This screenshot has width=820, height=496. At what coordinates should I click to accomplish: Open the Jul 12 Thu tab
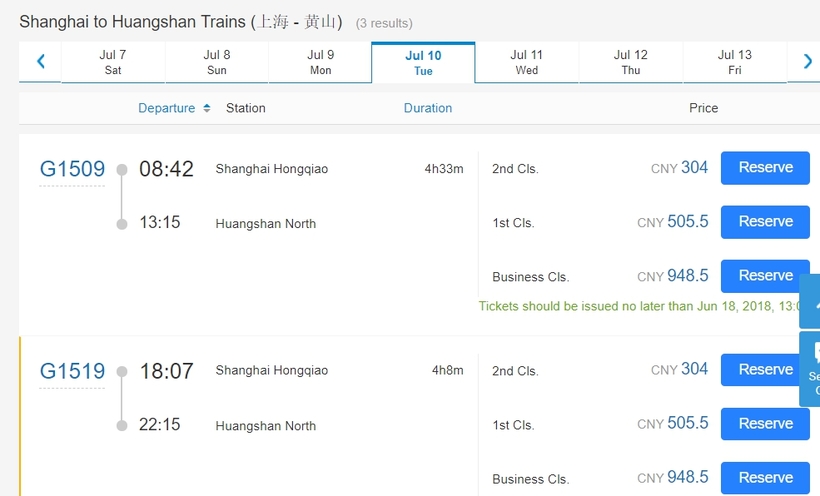[x=631, y=62]
